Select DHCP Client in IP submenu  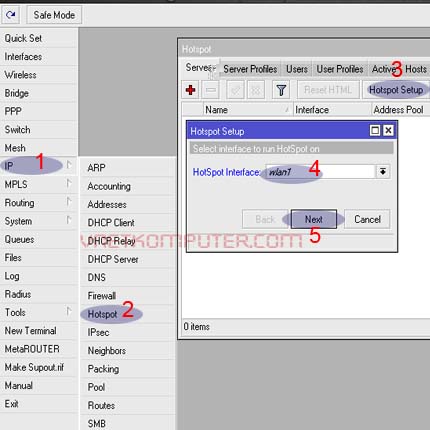[x=128, y=223]
